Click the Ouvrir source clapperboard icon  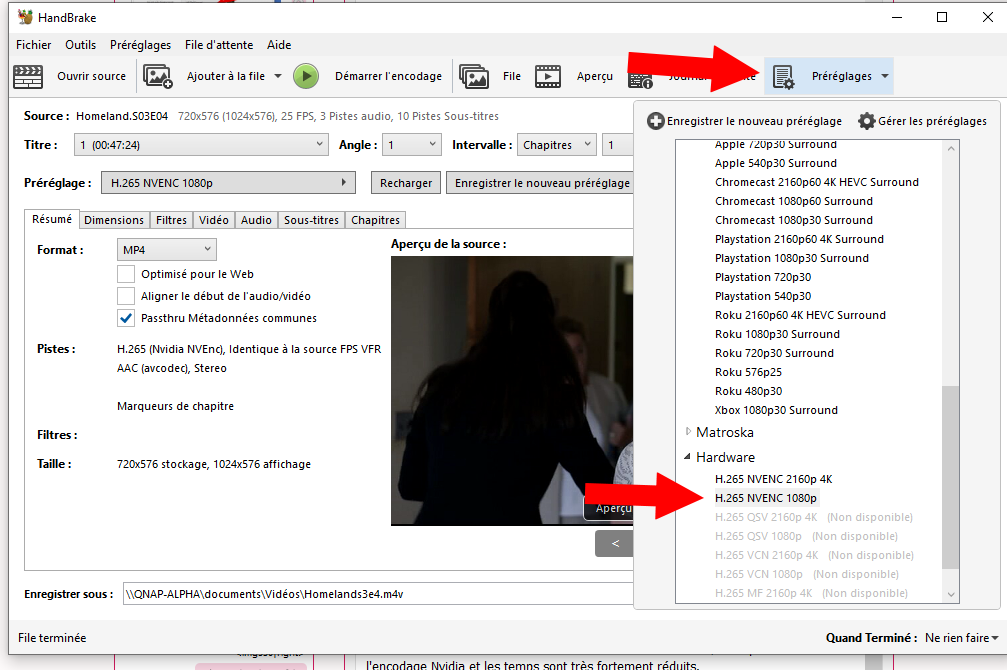pos(29,76)
